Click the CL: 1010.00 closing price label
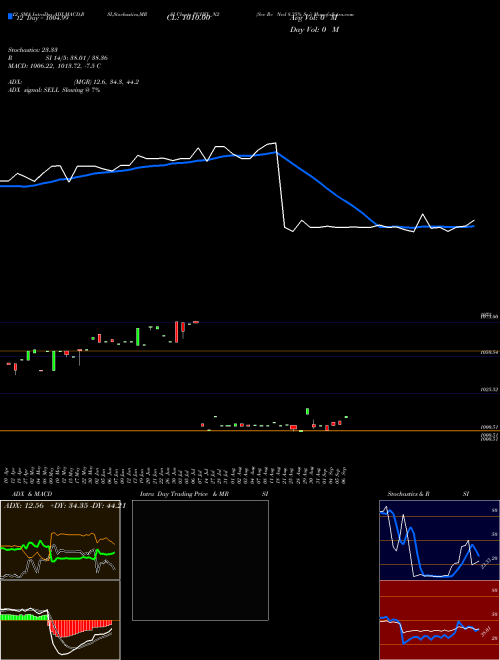The width and height of the screenshot is (500, 660). [188, 17]
